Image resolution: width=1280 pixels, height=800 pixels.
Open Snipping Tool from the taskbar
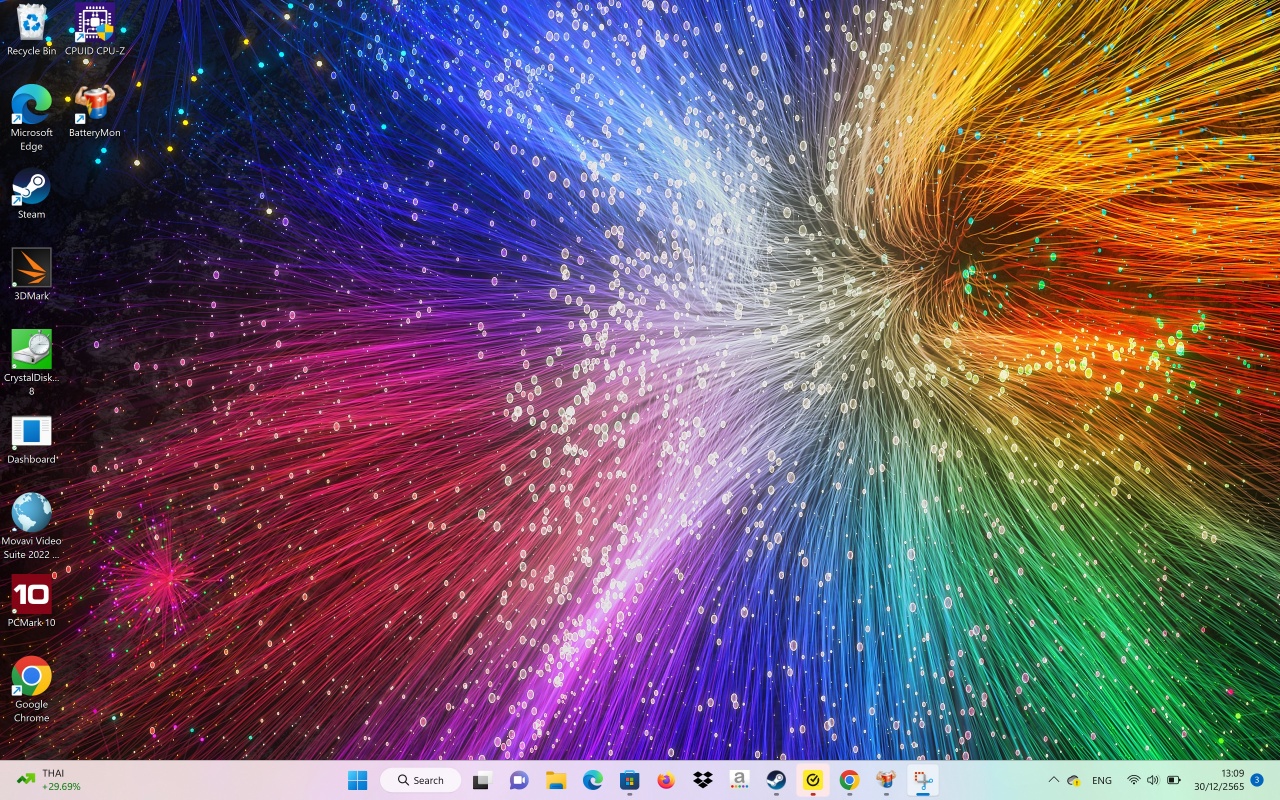[923, 780]
